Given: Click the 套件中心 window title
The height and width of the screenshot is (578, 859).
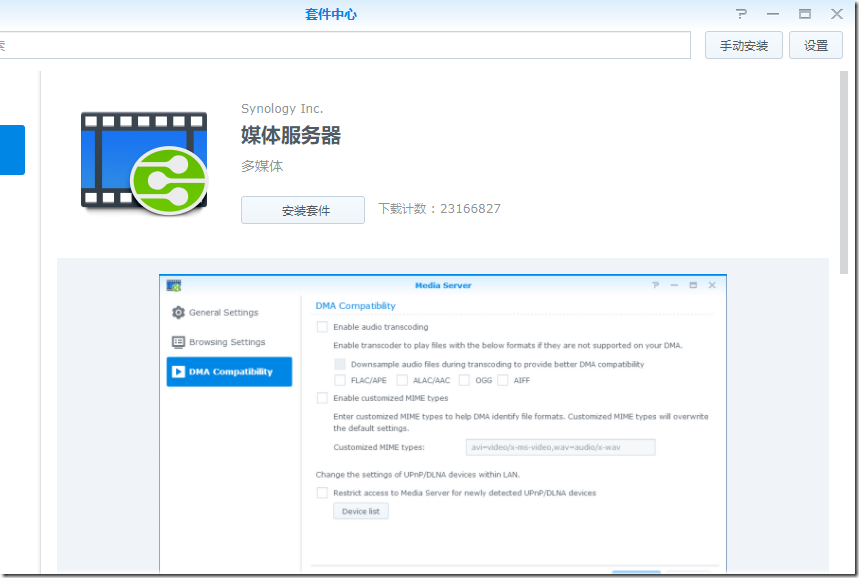Looking at the screenshot, I should 331,14.
